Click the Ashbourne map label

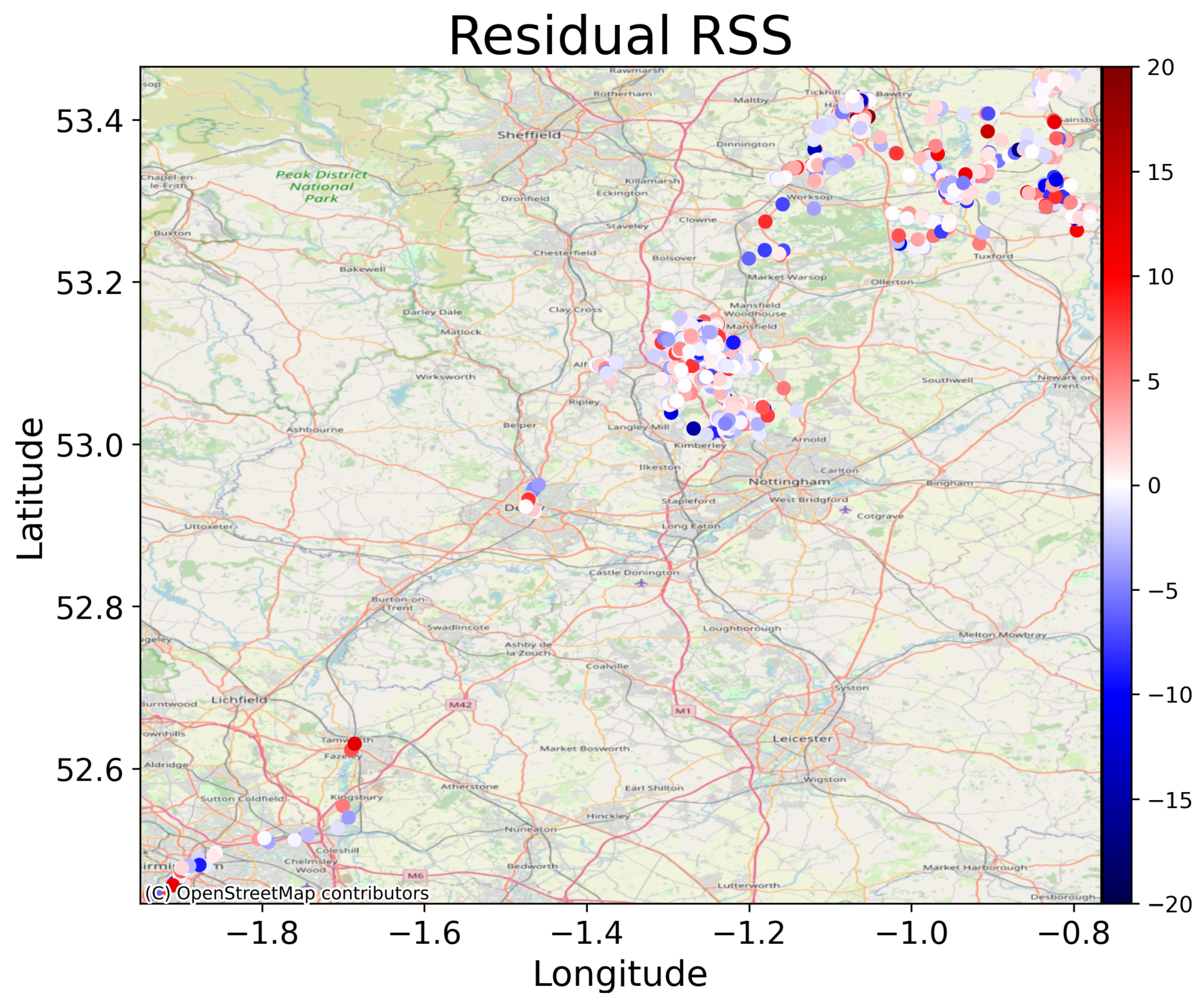pos(315,430)
